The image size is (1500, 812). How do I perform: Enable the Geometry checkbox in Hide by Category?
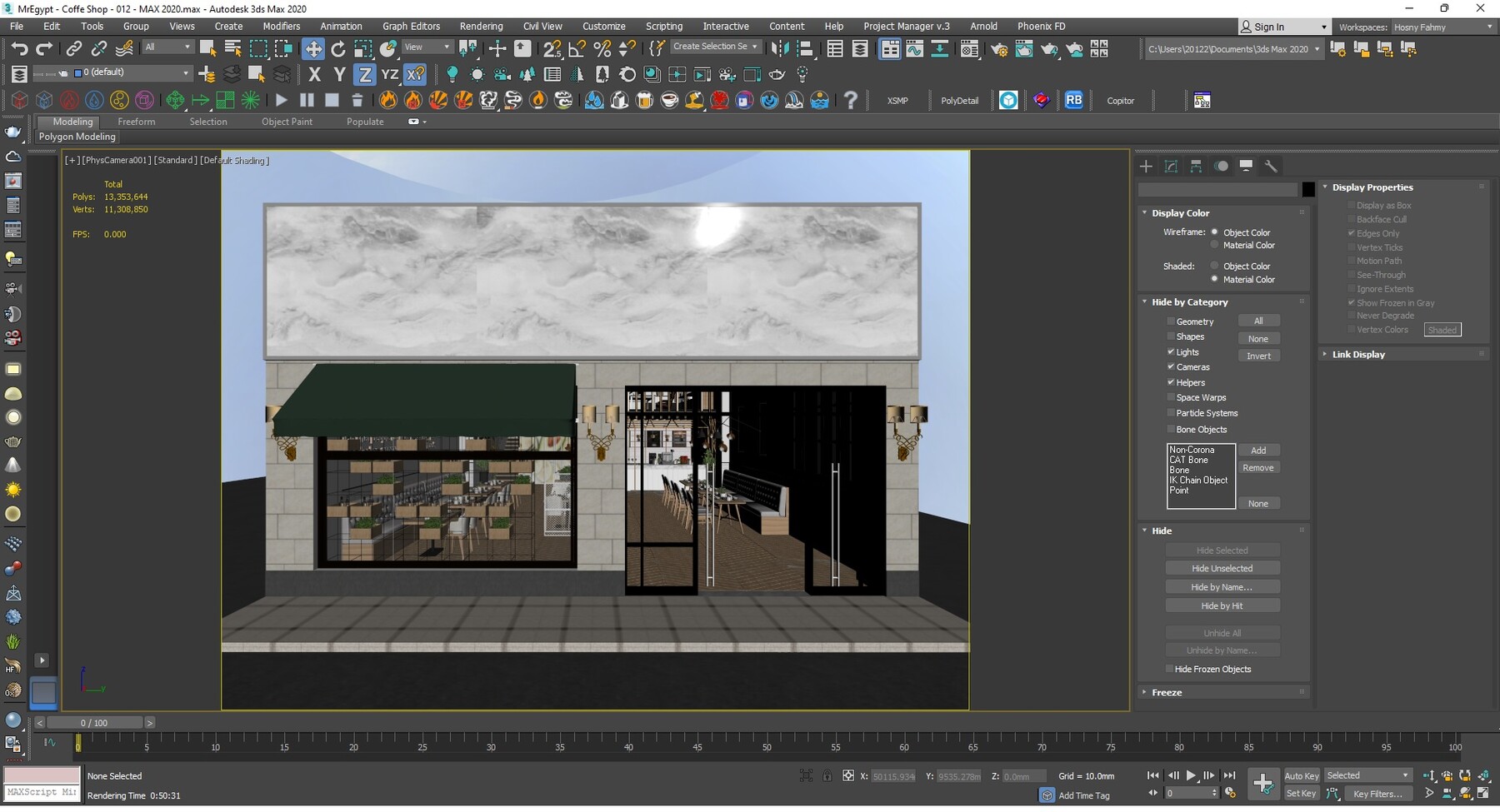(1171, 321)
